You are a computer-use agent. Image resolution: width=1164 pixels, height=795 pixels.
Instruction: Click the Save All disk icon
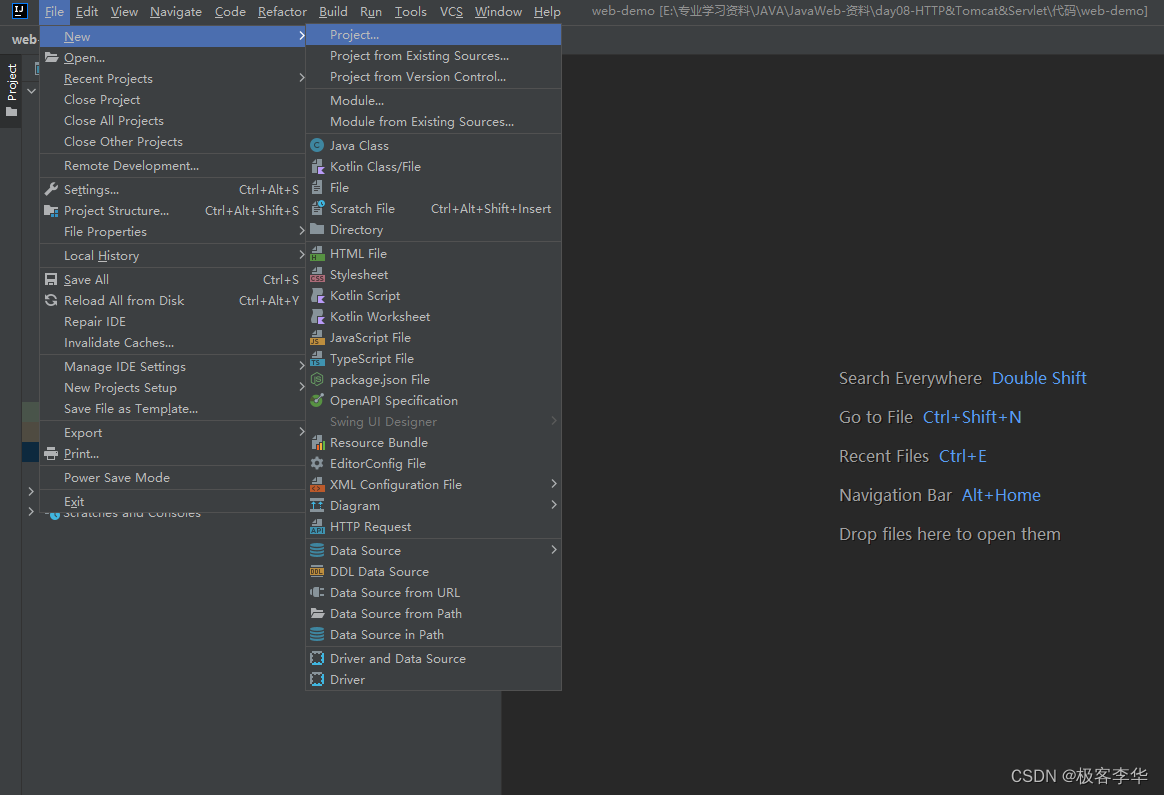(51, 280)
